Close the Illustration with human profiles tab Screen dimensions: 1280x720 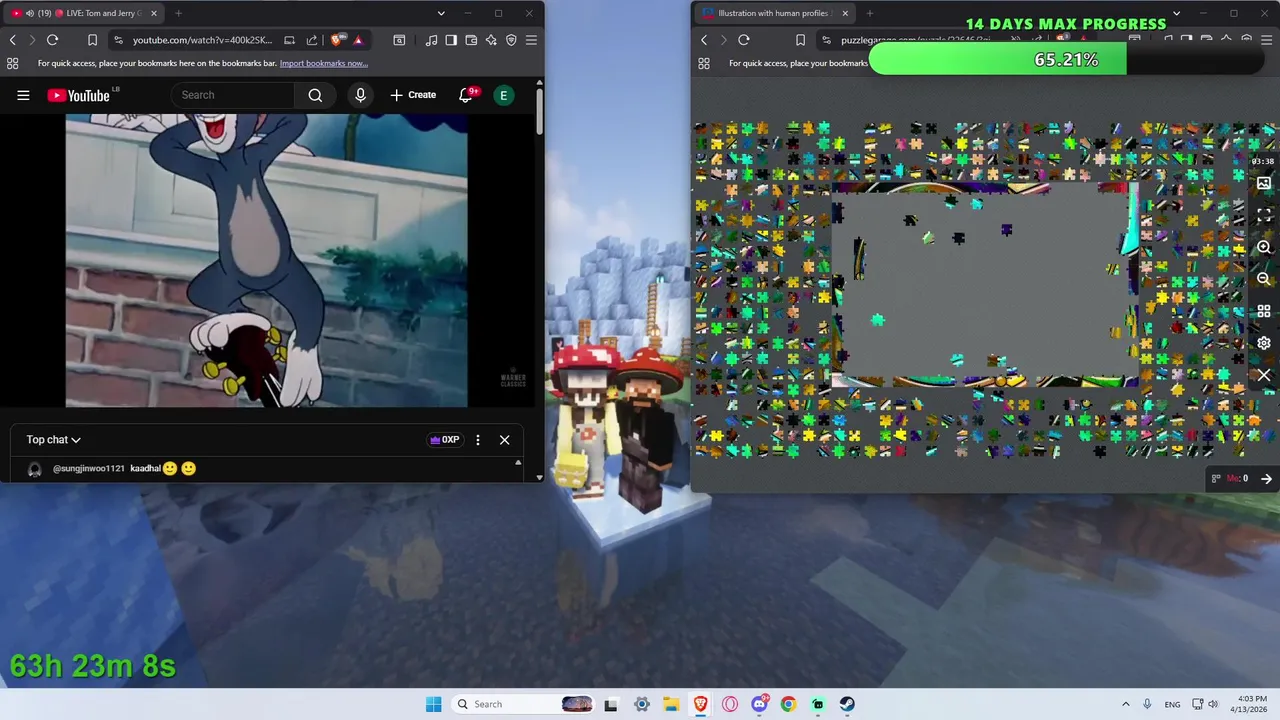[845, 13]
